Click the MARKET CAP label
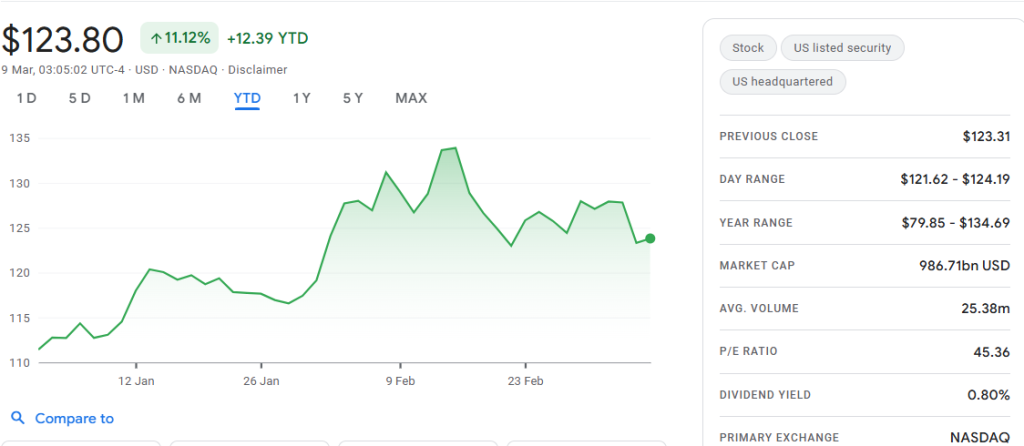 [x=756, y=266]
